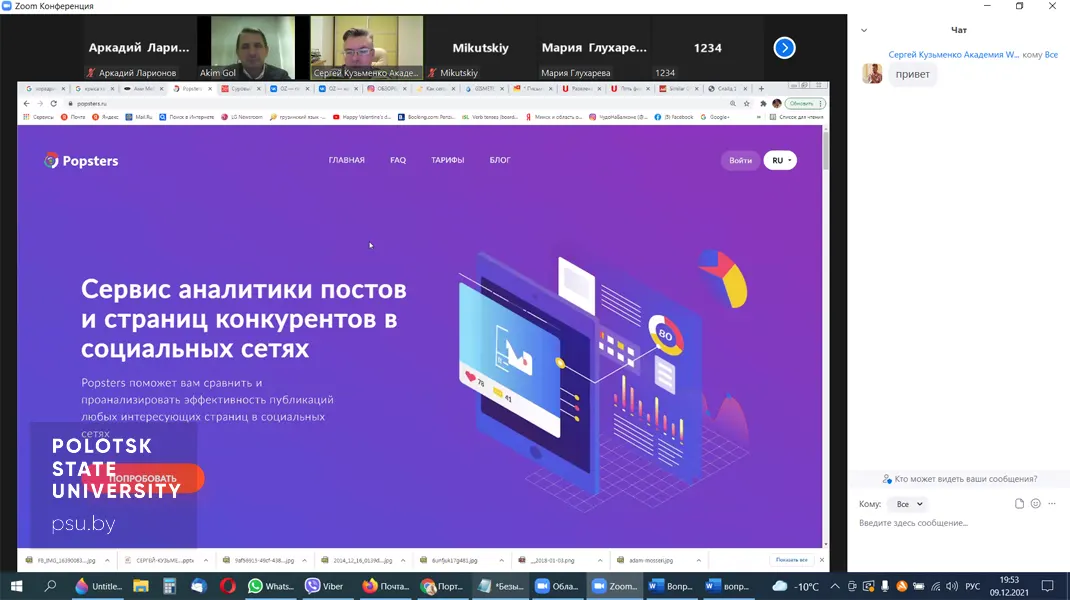Click 'Показать все' downloads button
Image resolution: width=1070 pixels, height=600 pixels.
coord(792,560)
